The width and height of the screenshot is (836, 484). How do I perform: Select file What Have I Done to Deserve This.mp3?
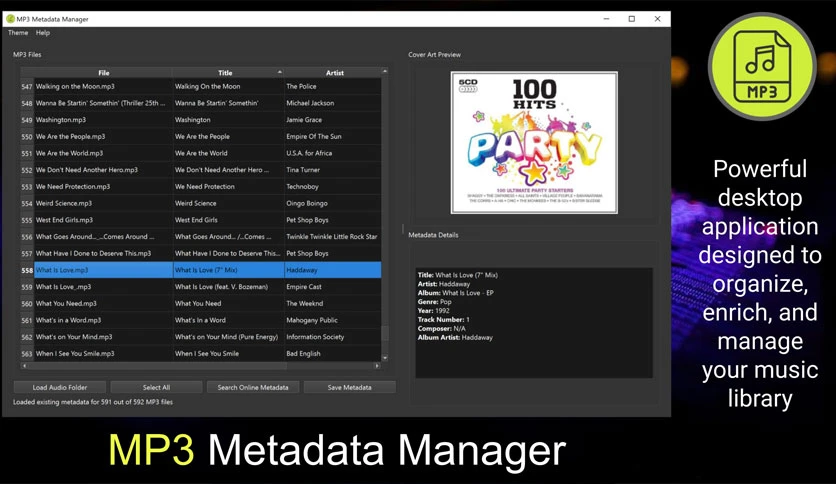click(93, 253)
